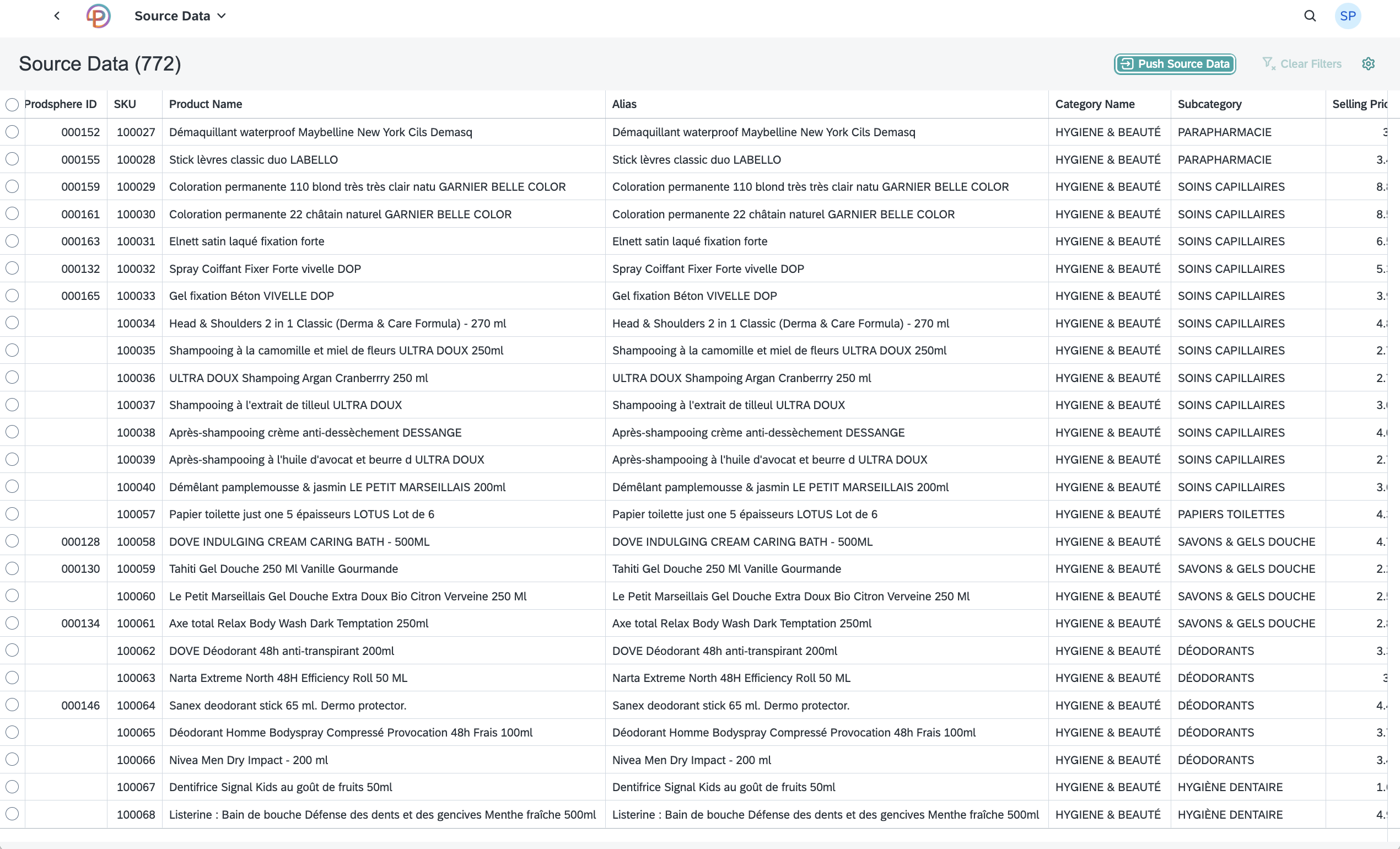Click product name Head & Shoulders 2 in 1 Classic

tap(337, 324)
